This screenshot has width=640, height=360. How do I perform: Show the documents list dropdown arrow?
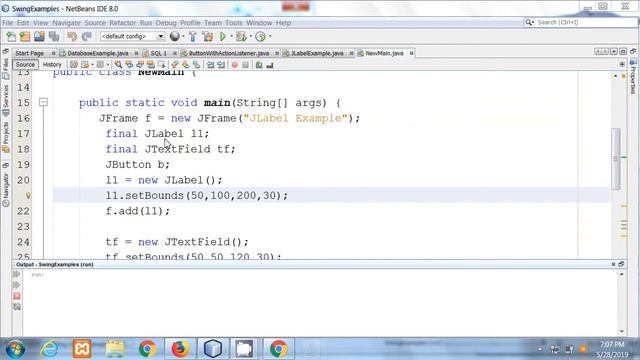613,52
